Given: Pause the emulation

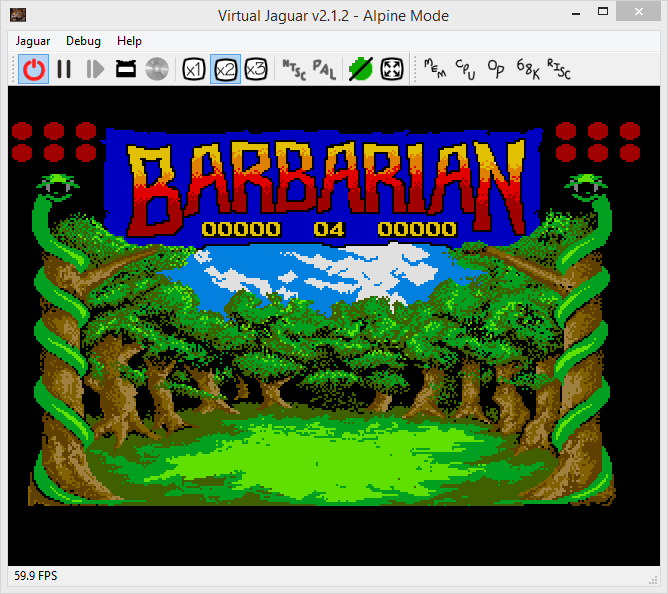Looking at the screenshot, I should 64,69.
